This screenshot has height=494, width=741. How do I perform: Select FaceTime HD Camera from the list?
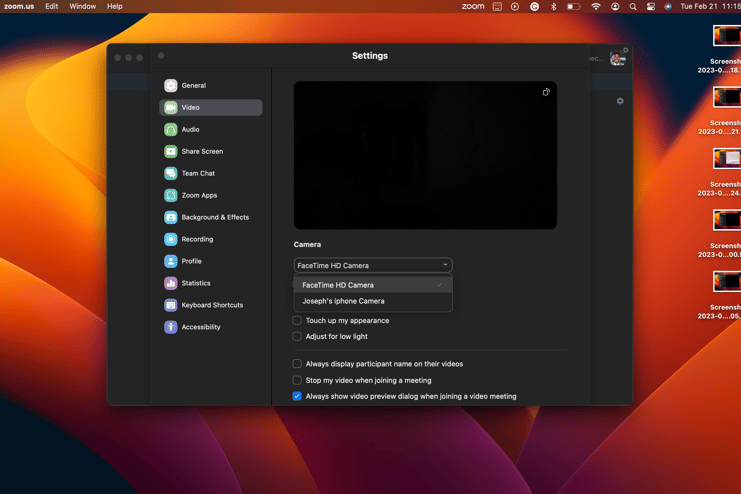coord(373,285)
